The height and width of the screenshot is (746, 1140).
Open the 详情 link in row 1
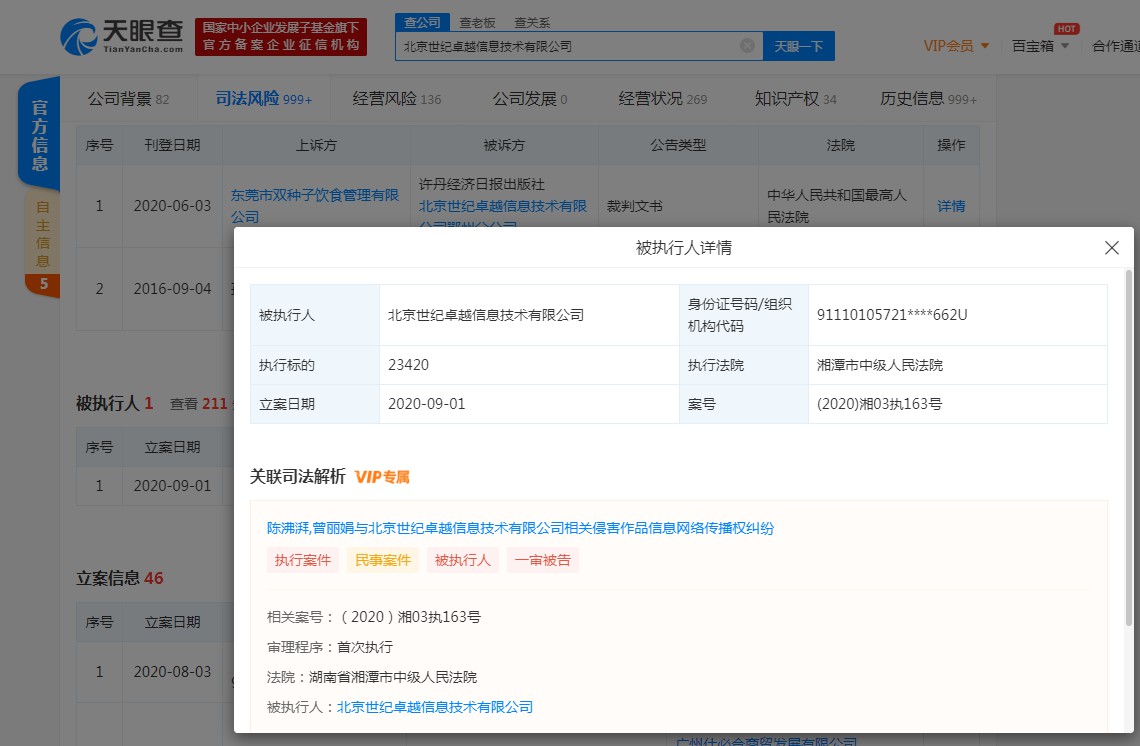click(951, 206)
